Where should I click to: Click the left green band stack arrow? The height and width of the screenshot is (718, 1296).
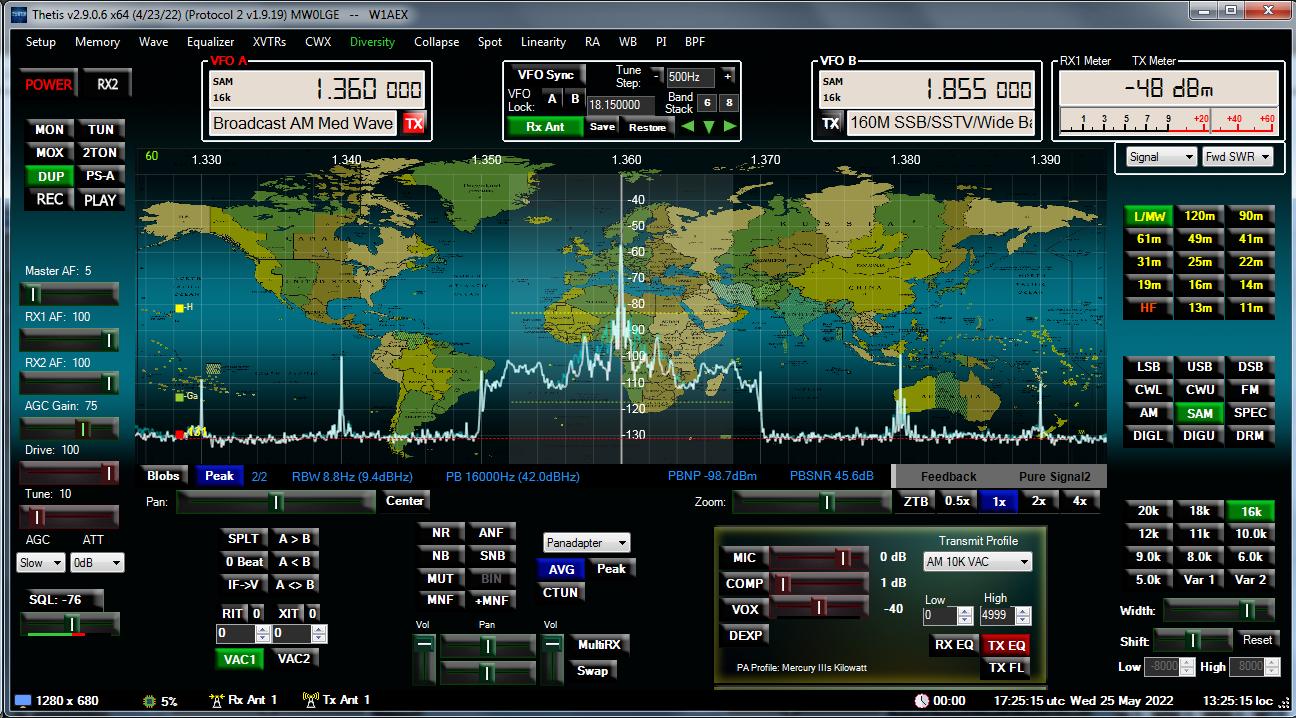pyautogui.click(x=687, y=127)
